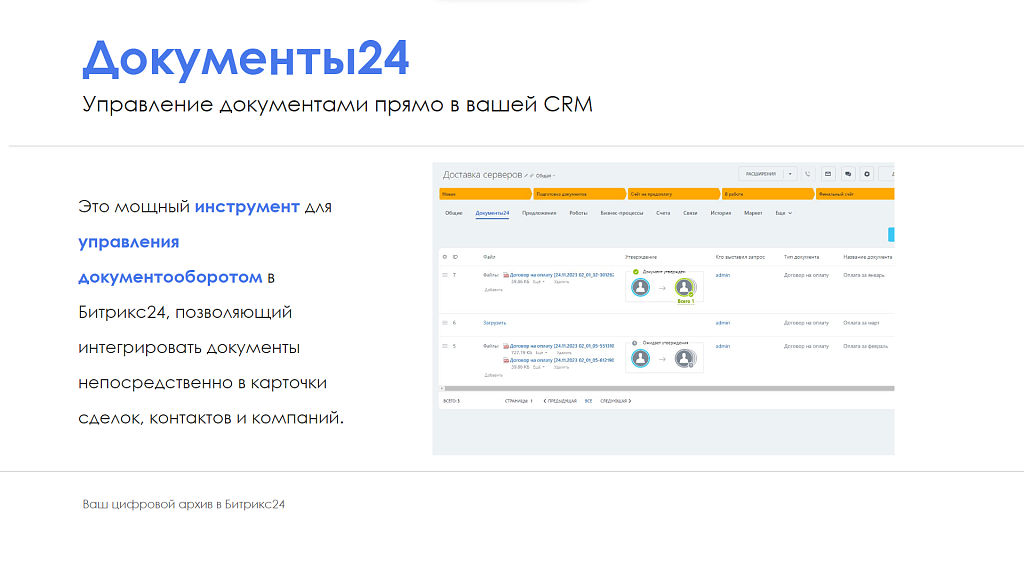Click the PDF icon beside Договор на оплату

click(505, 274)
